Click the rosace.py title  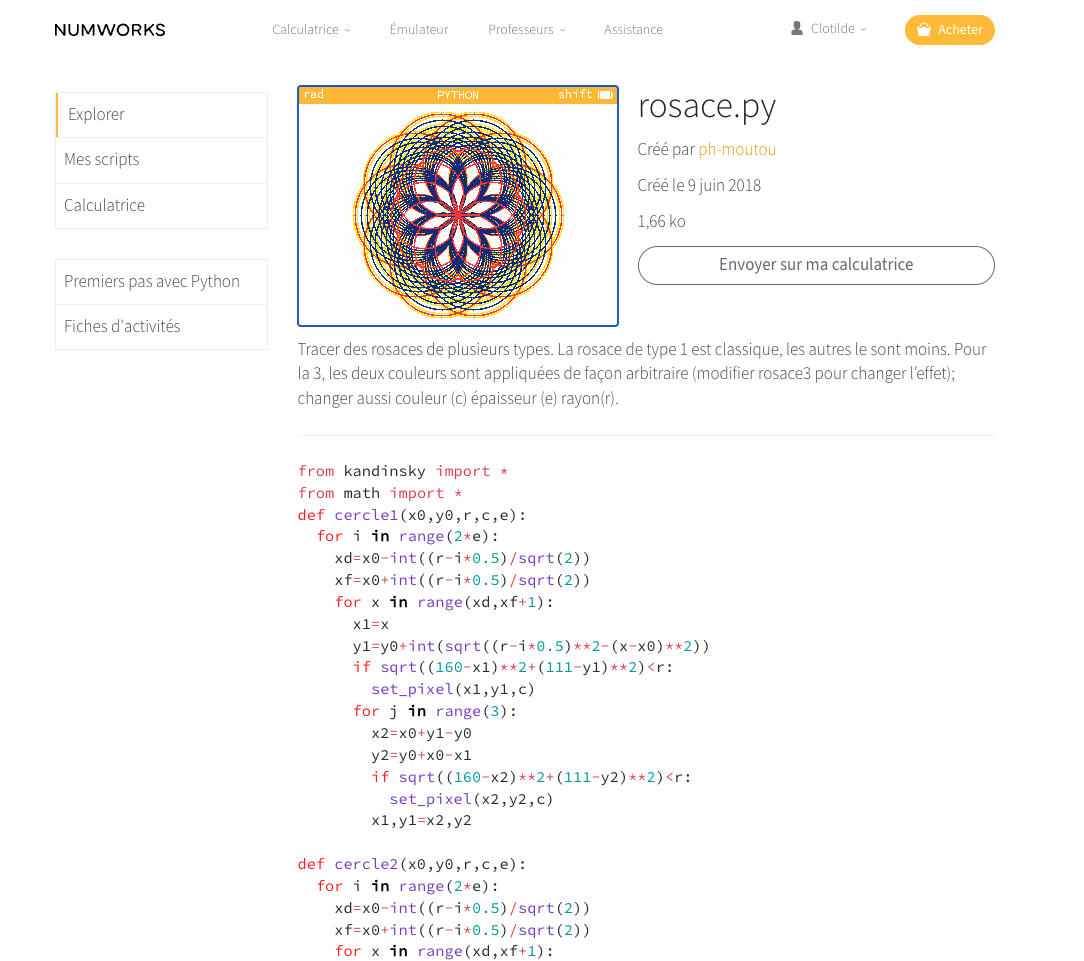(x=707, y=106)
